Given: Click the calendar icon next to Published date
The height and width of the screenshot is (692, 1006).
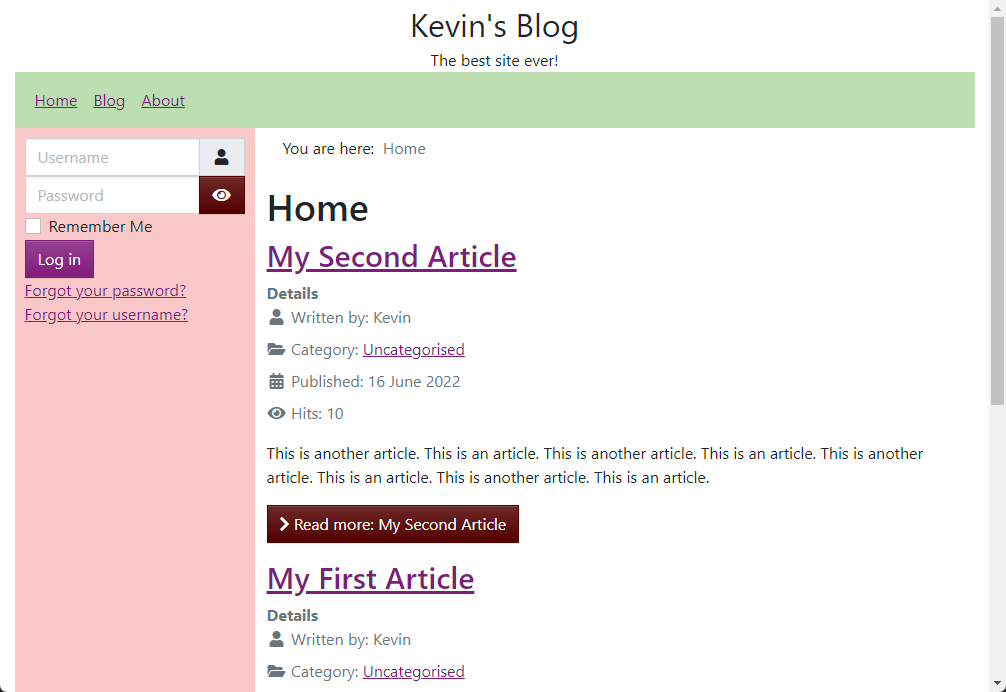Looking at the screenshot, I should click(277, 382).
